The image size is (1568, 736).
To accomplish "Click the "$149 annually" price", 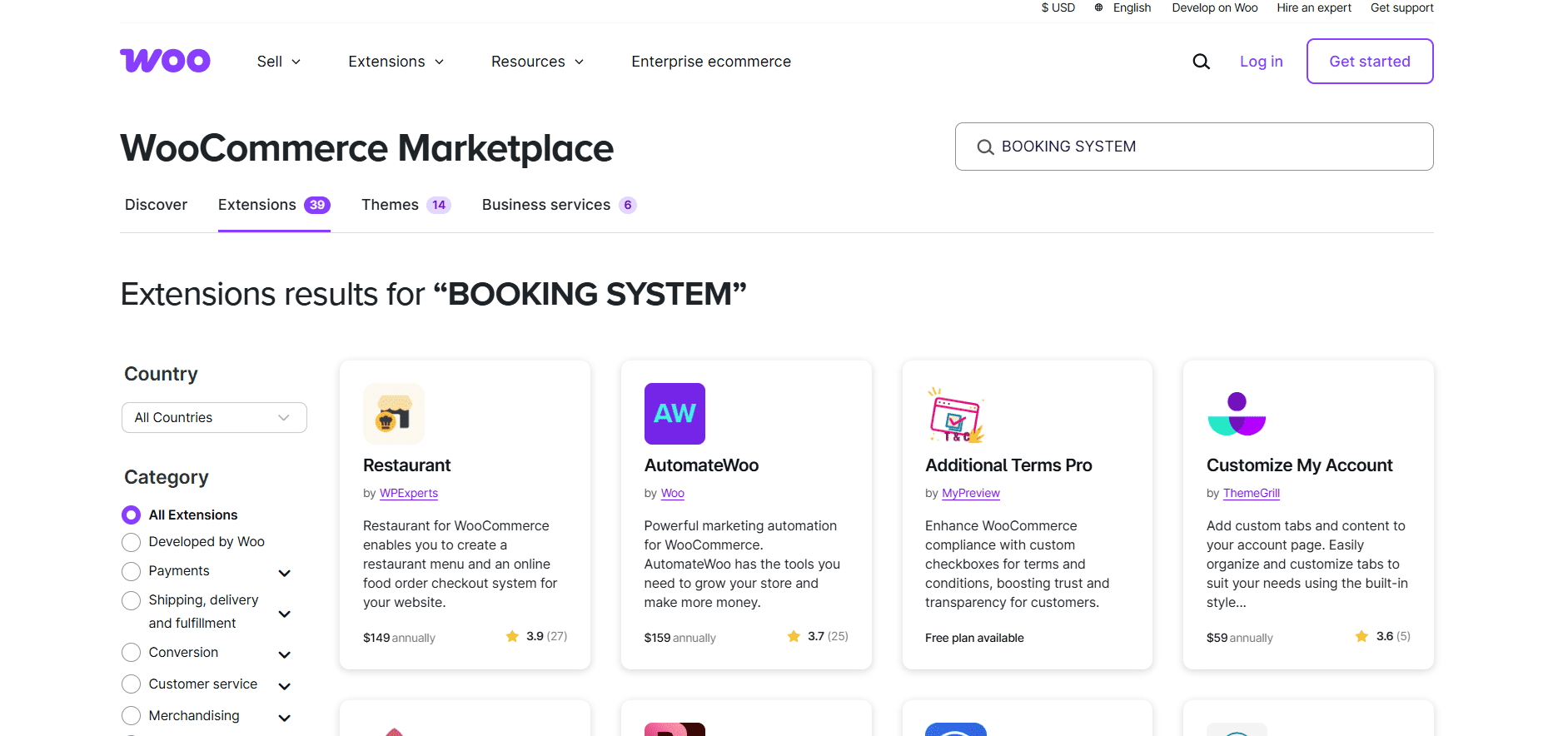I will click(399, 638).
